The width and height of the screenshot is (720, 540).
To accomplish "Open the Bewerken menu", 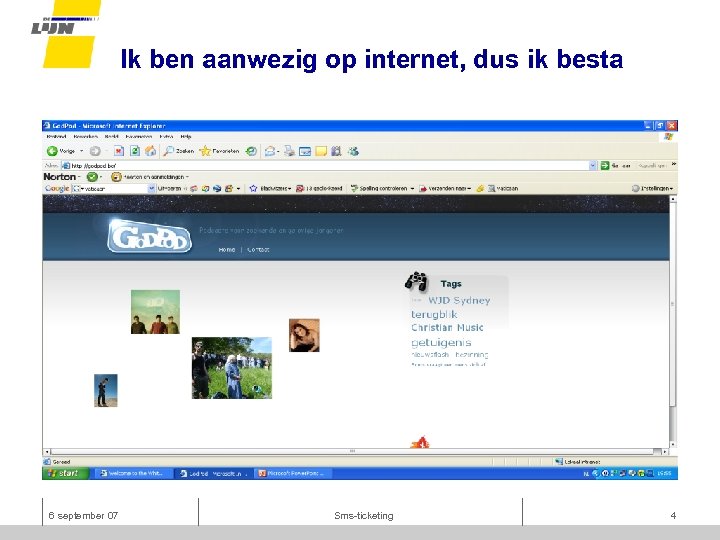I will (x=85, y=136).
